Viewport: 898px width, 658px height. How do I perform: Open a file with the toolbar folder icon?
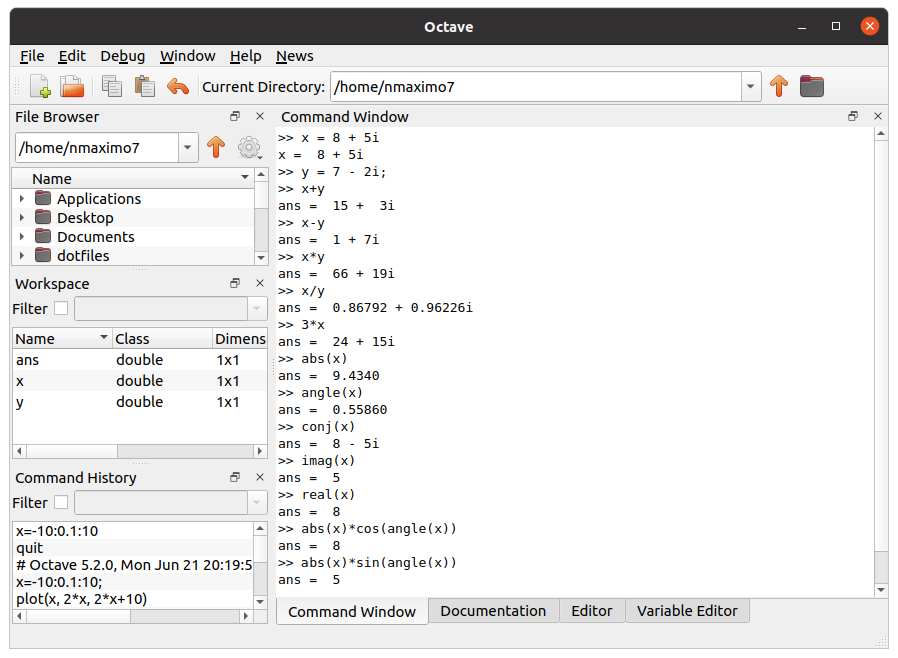71,87
